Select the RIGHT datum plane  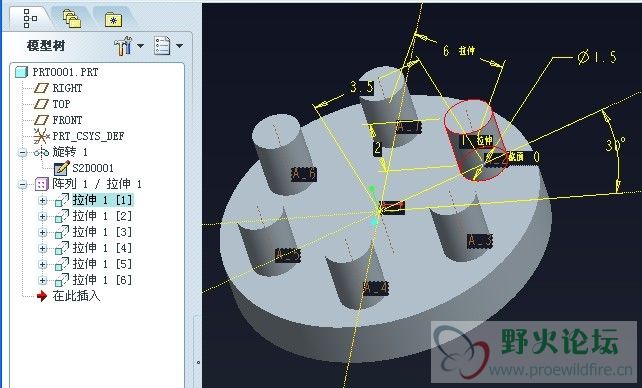(x=58, y=88)
